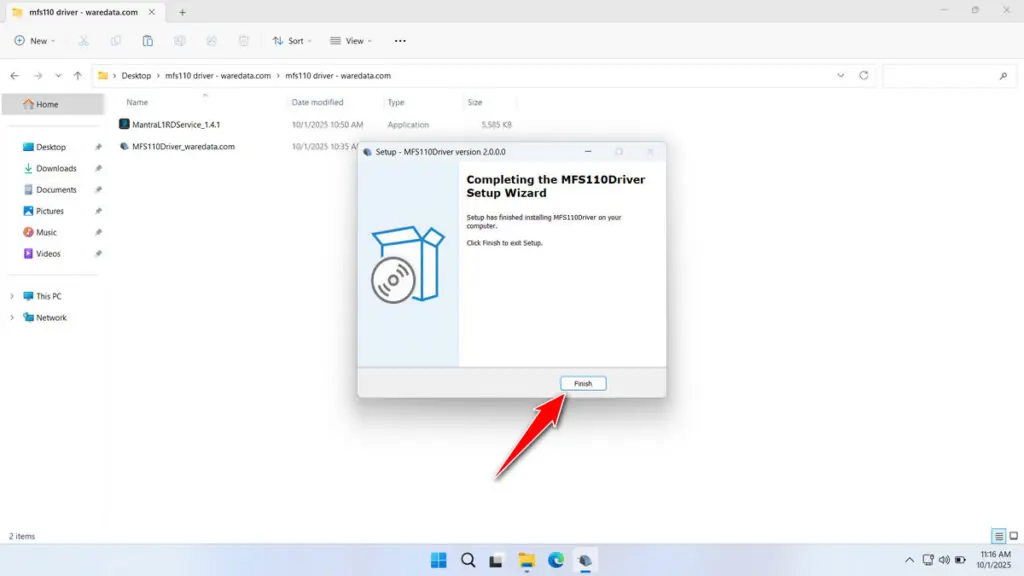Select the Cut icon on the toolbar
The image size is (1024, 576).
pos(83,41)
